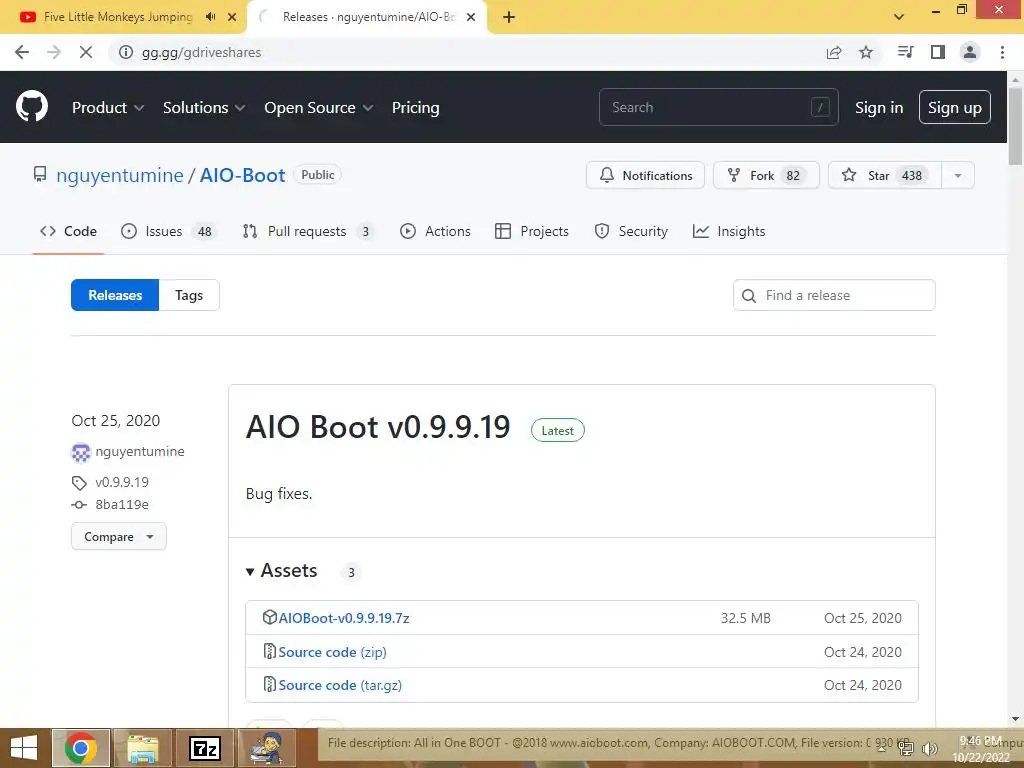
Task: Open the star lists dropdown arrow
Action: 958,175
